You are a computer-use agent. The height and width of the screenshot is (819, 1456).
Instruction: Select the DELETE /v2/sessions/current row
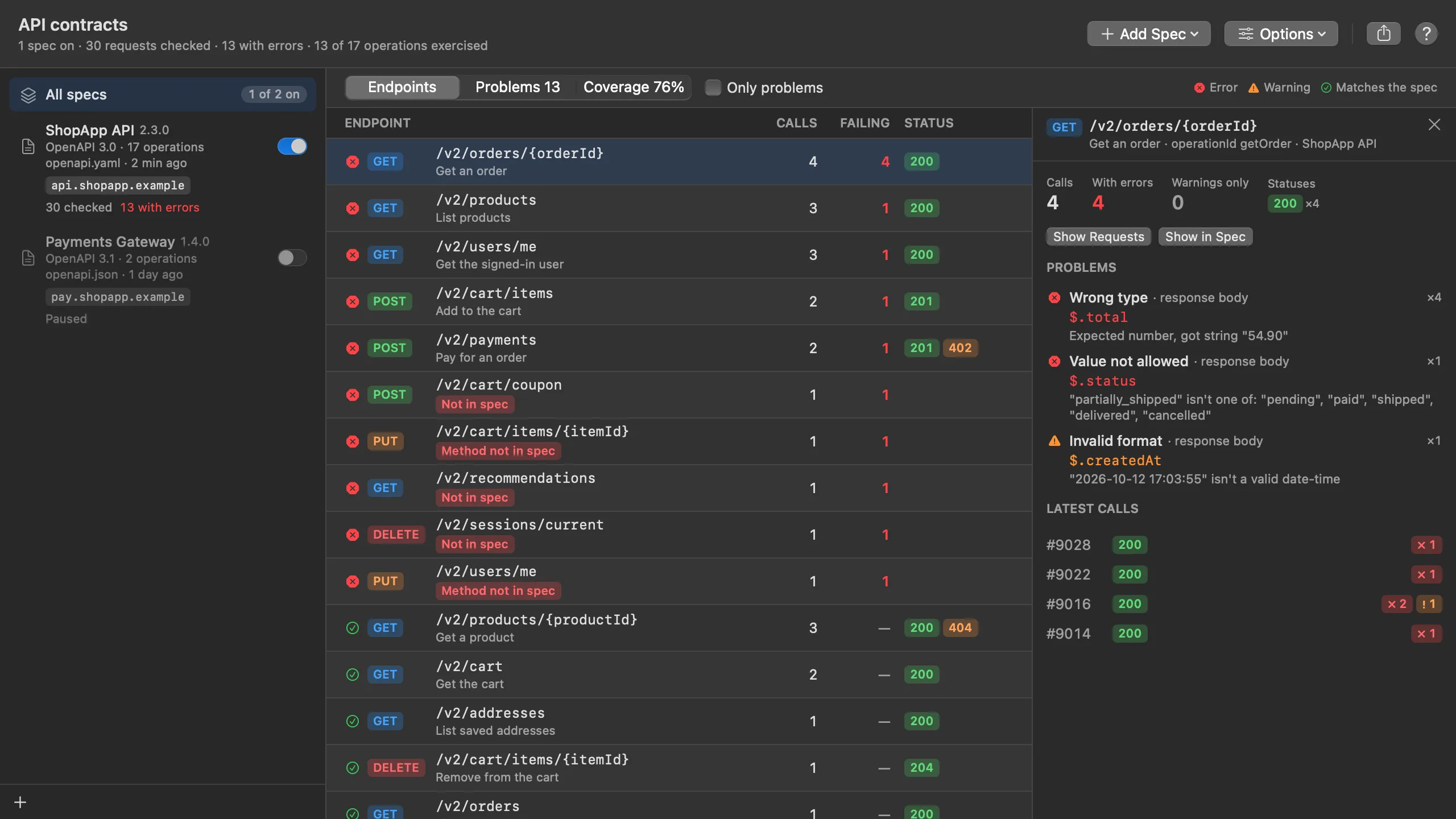(x=679, y=535)
